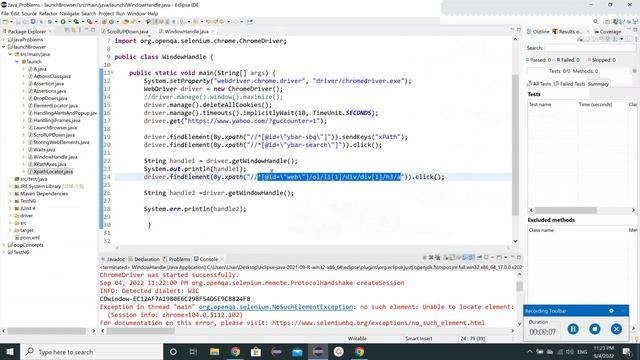
Task: Open the Windows notification center icon
Action: tap(627, 352)
